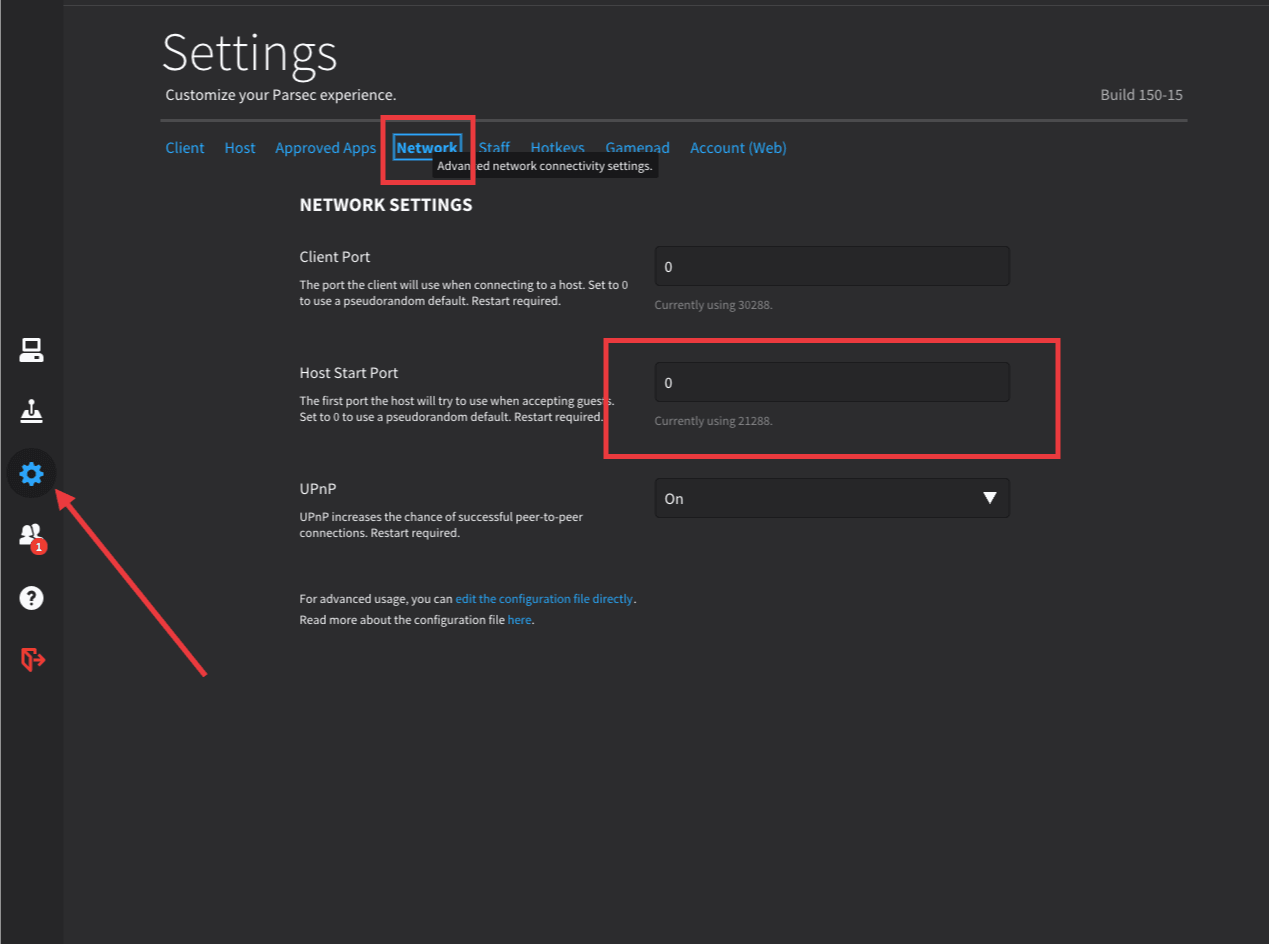This screenshot has height=944, width=1269.
Task: Click the Client Port input field
Action: point(832,267)
